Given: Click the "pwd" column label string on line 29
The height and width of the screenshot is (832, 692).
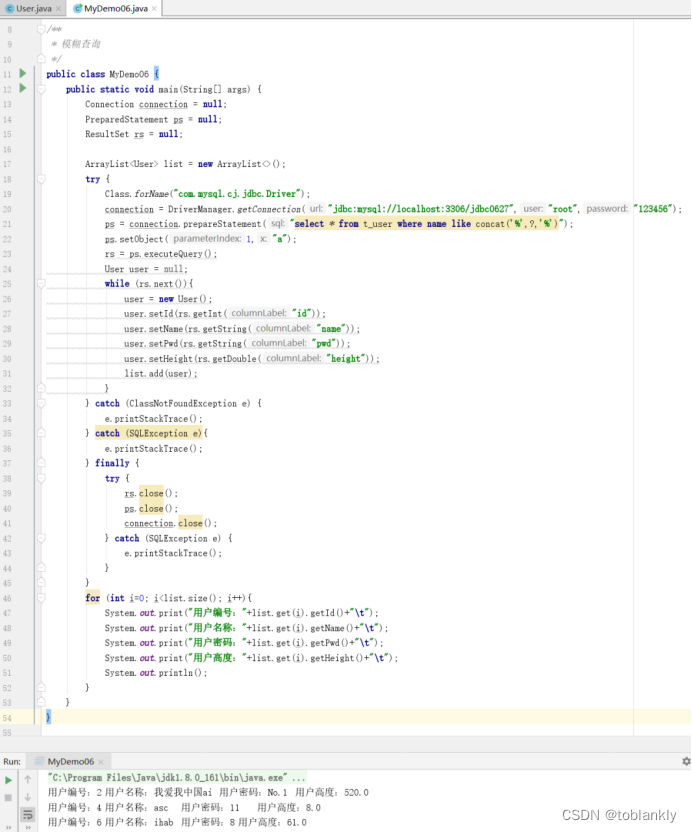Looking at the screenshot, I should click(x=324, y=343).
